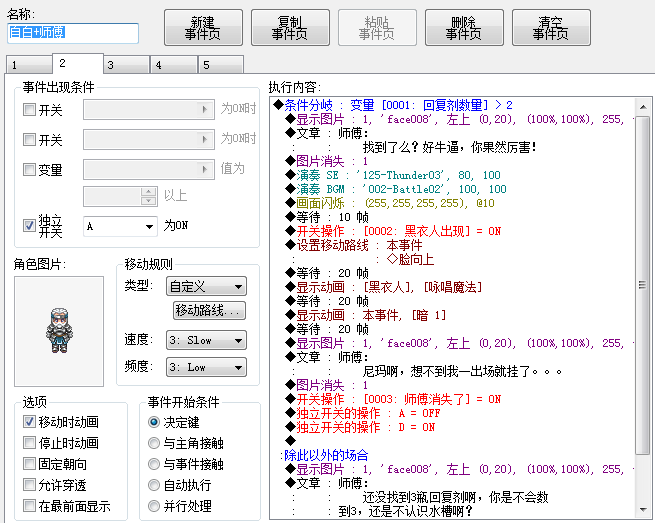Select the 开关操作 [0002: 黑衣人出现] = ON line
Screen dimensions: 655x523
pos(393,231)
